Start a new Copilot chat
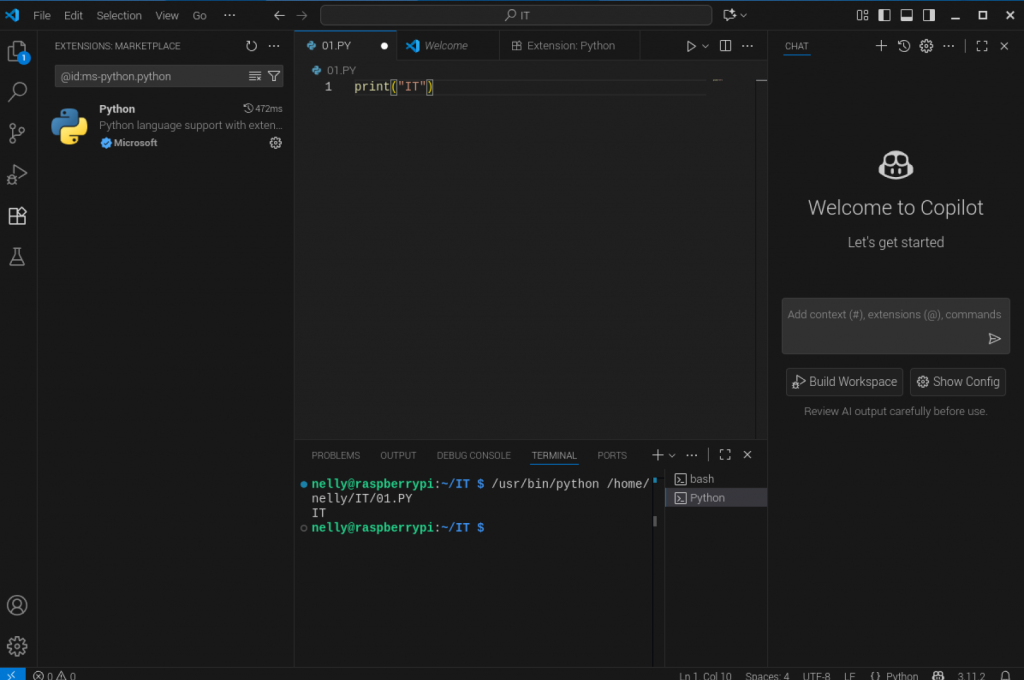The width and height of the screenshot is (1024, 680). click(881, 46)
